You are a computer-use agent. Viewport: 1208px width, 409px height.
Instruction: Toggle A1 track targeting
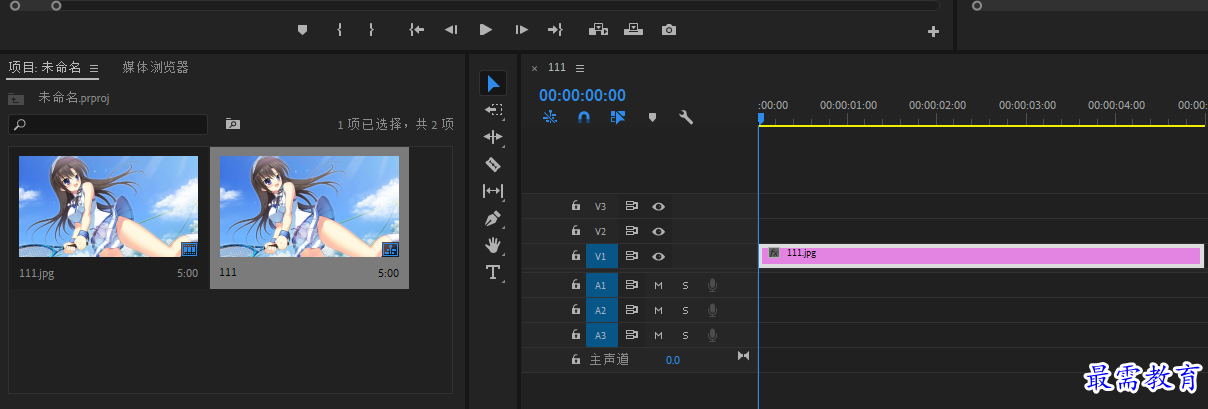(601, 285)
